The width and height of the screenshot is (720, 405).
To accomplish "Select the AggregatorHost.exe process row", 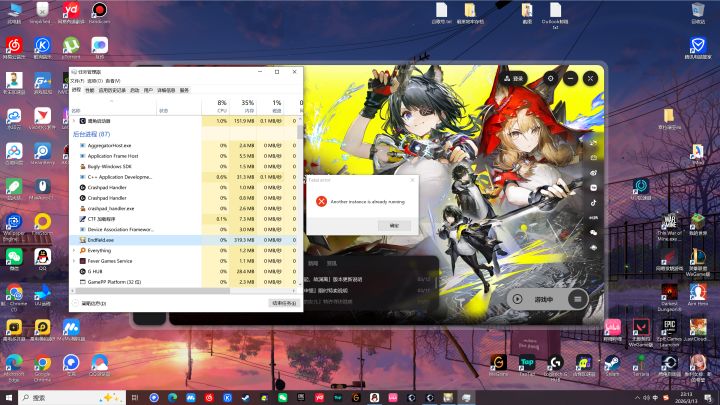I will click(184, 145).
